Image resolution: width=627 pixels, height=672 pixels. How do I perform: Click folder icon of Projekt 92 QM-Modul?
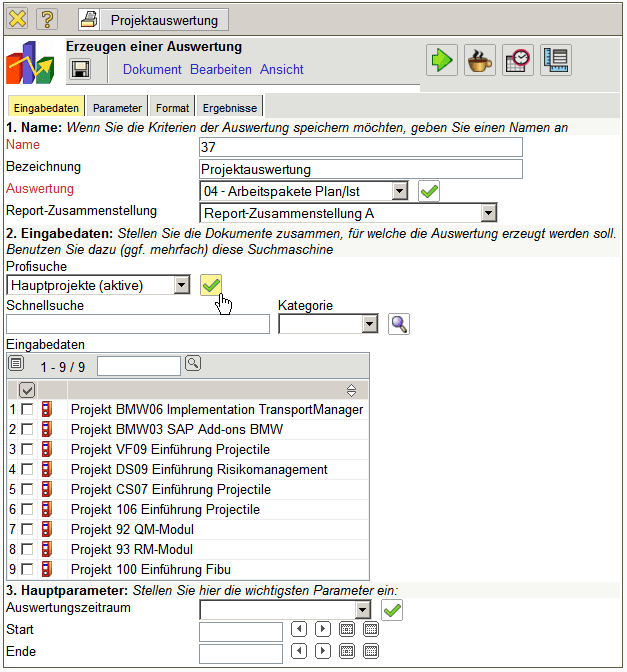pyautogui.click(x=47, y=529)
